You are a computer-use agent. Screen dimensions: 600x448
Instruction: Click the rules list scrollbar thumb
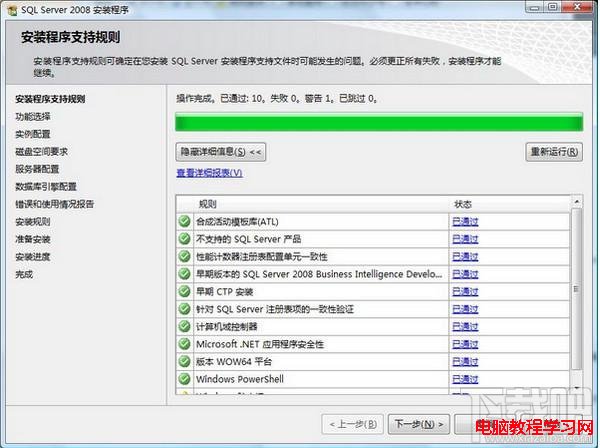point(576,289)
